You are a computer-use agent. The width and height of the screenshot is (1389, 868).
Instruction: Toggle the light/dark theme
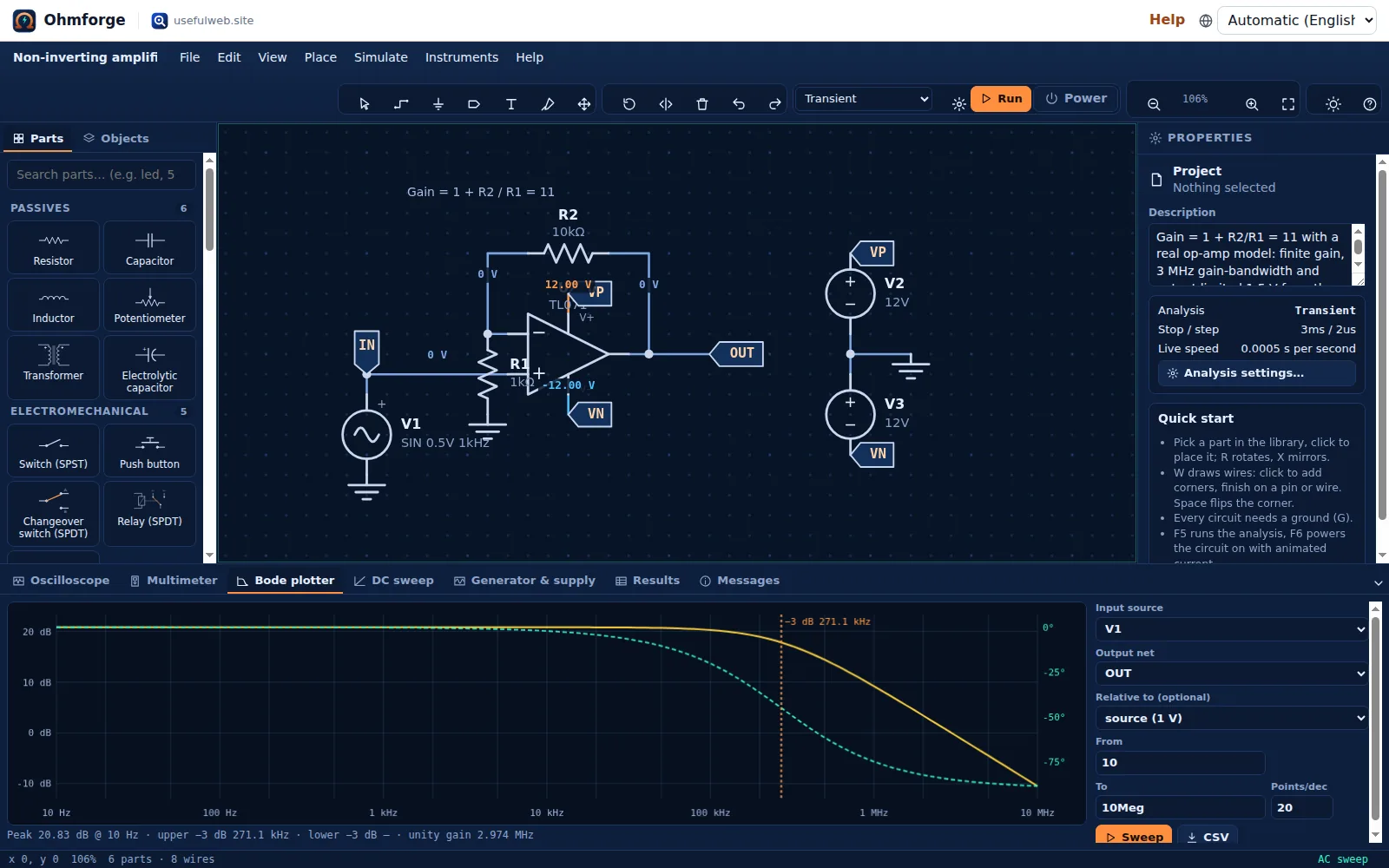click(x=1333, y=104)
